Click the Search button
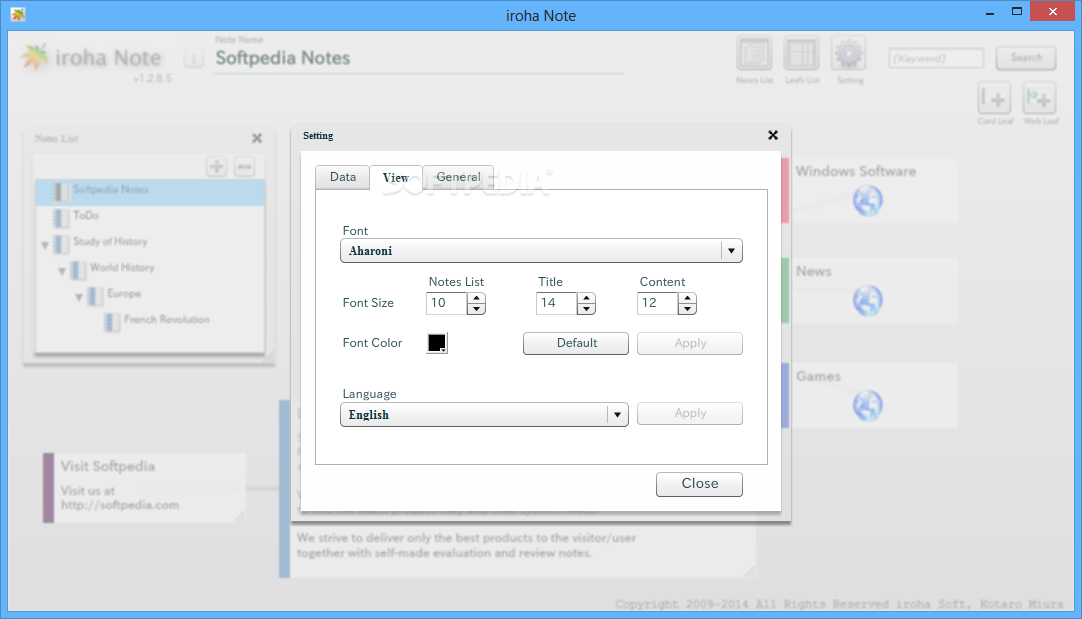 click(x=1026, y=58)
